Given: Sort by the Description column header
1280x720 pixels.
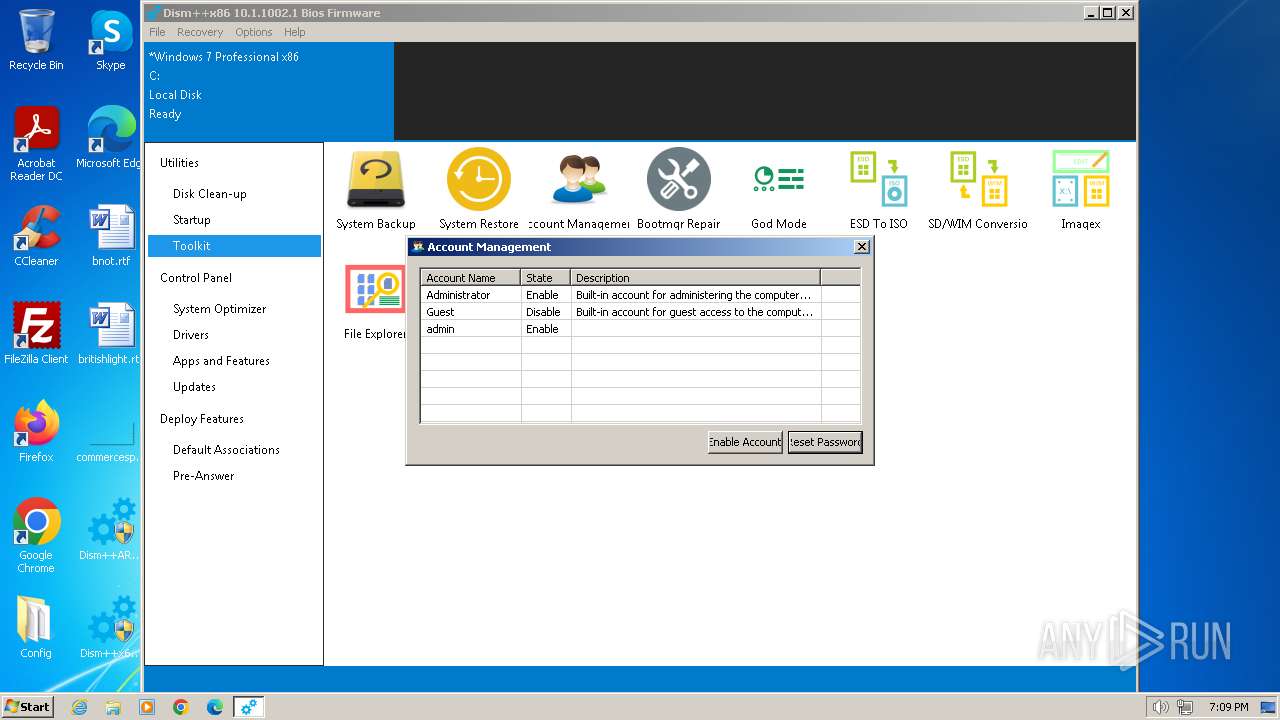Looking at the screenshot, I should point(696,278).
